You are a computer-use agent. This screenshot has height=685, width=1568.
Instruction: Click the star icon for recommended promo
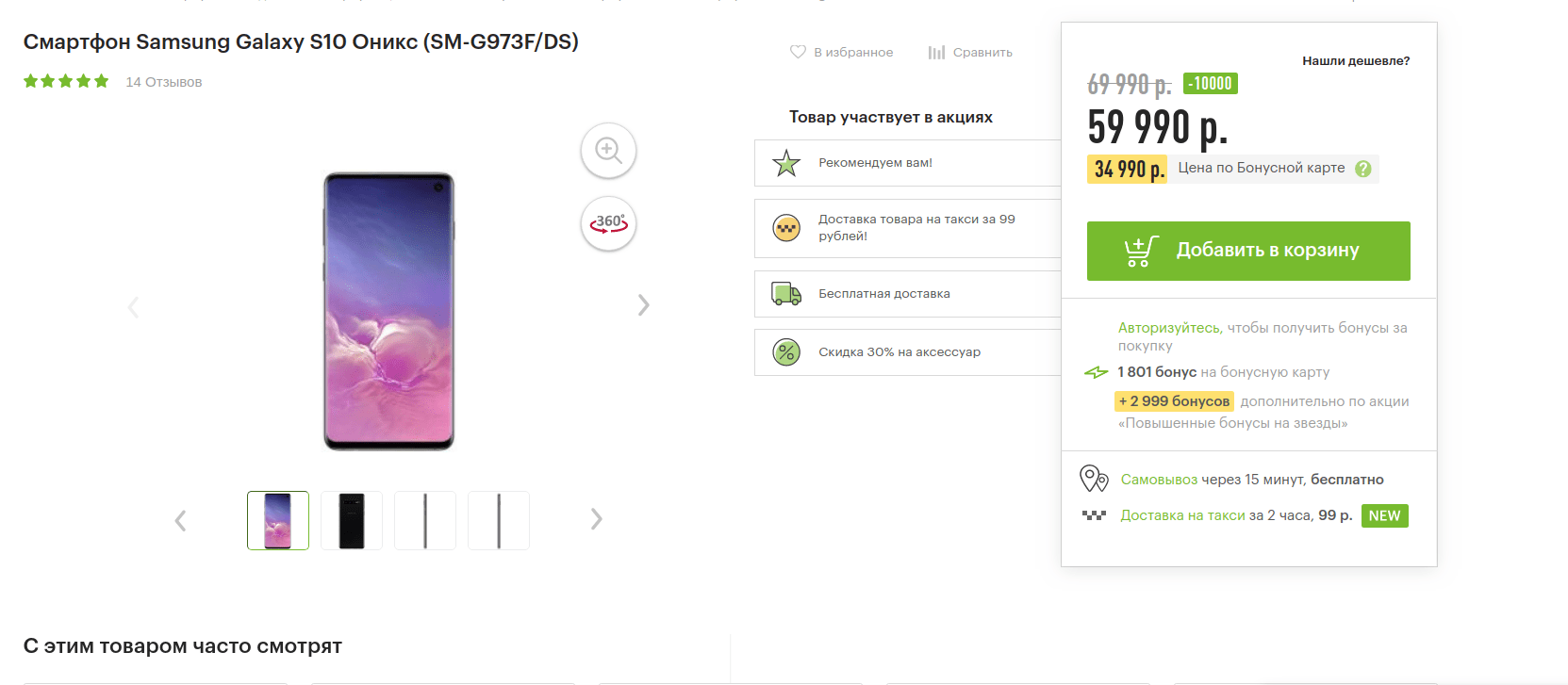point(786,163)
